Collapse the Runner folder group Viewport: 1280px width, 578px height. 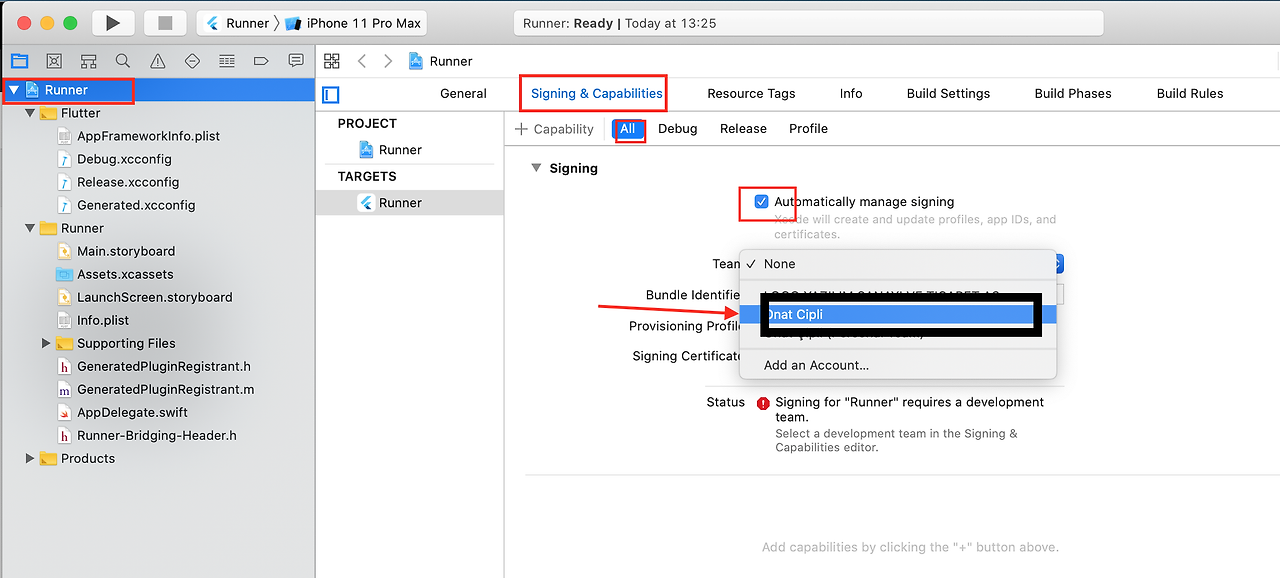tap(30, 228)
